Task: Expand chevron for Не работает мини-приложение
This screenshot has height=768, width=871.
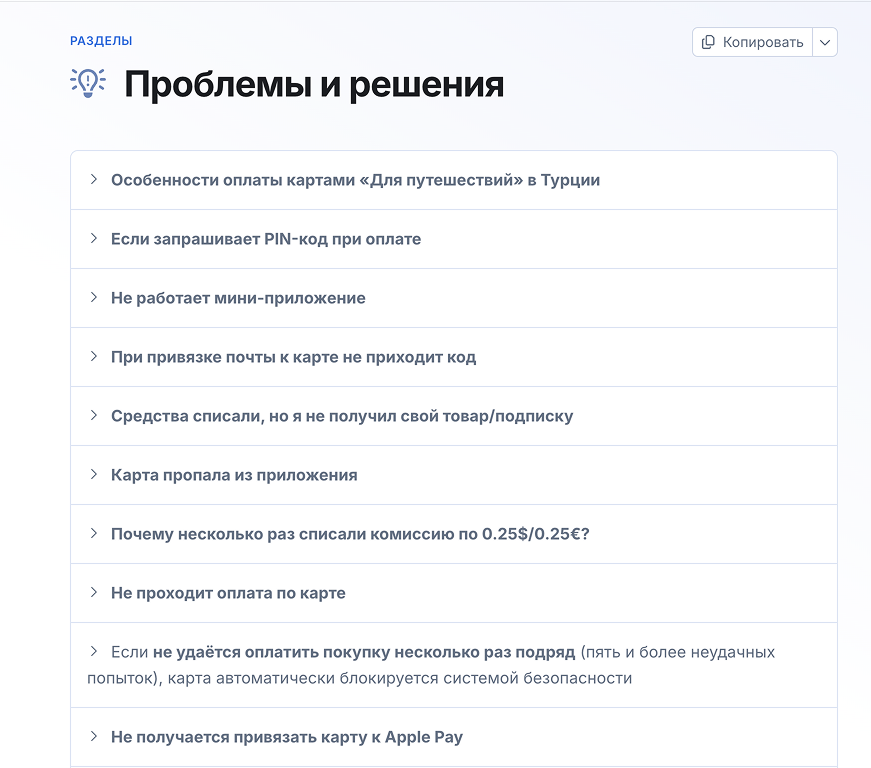Action: (94, 297)
